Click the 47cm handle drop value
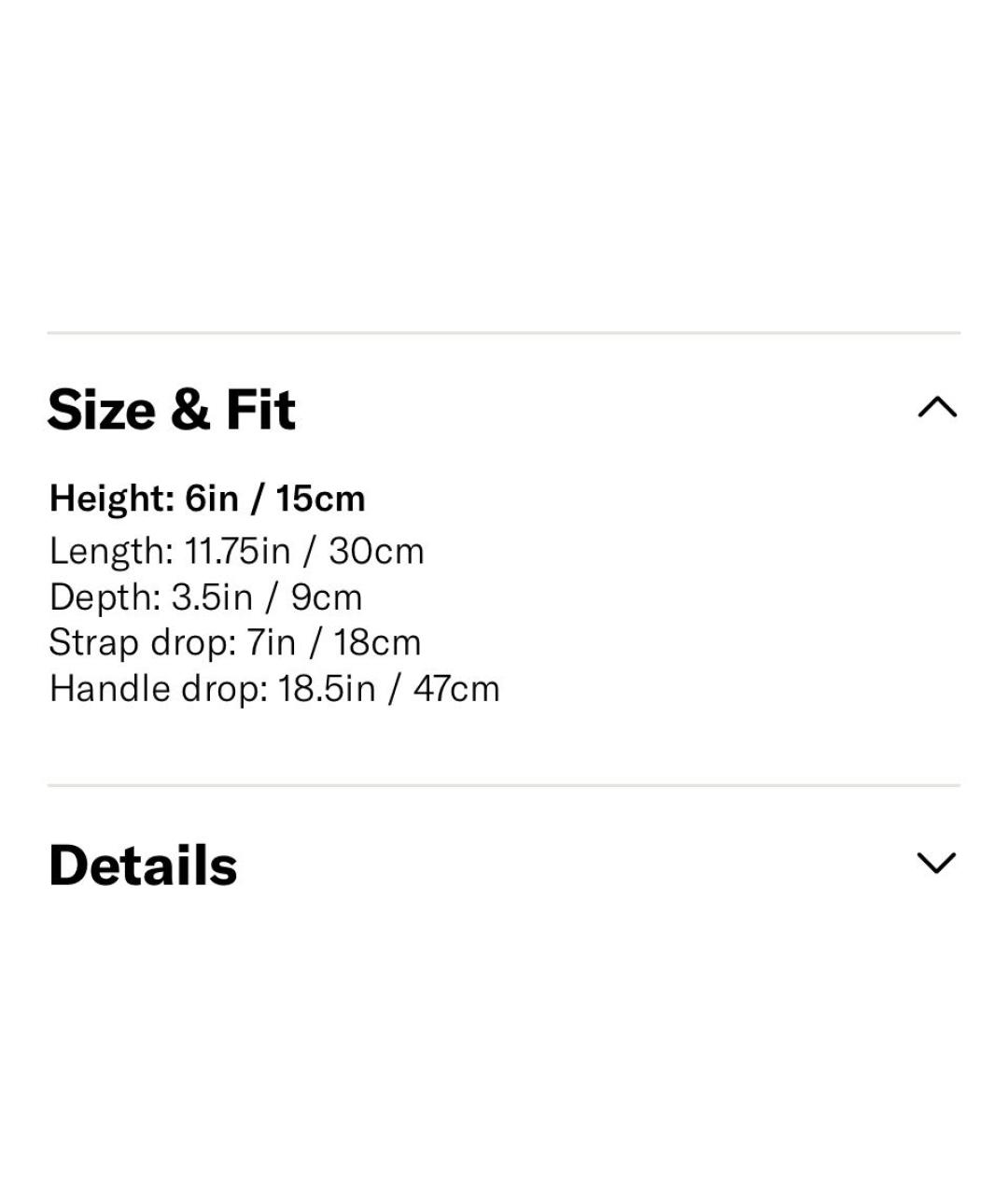Image resolution: width=1008 pixels, height=1195 pixels. 456,689
